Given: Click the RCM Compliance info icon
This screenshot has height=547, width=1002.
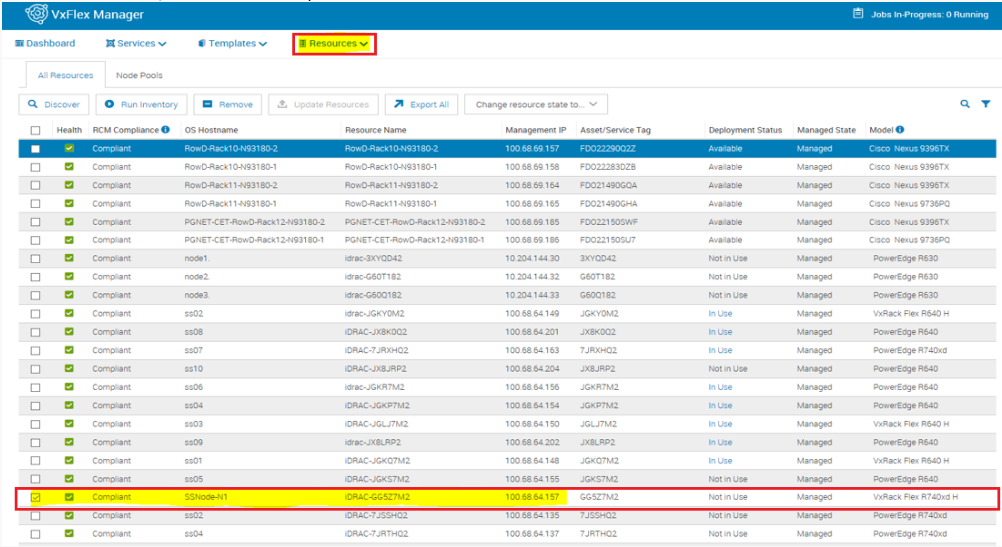Looking at the screenshot, I should coord(165,130).
